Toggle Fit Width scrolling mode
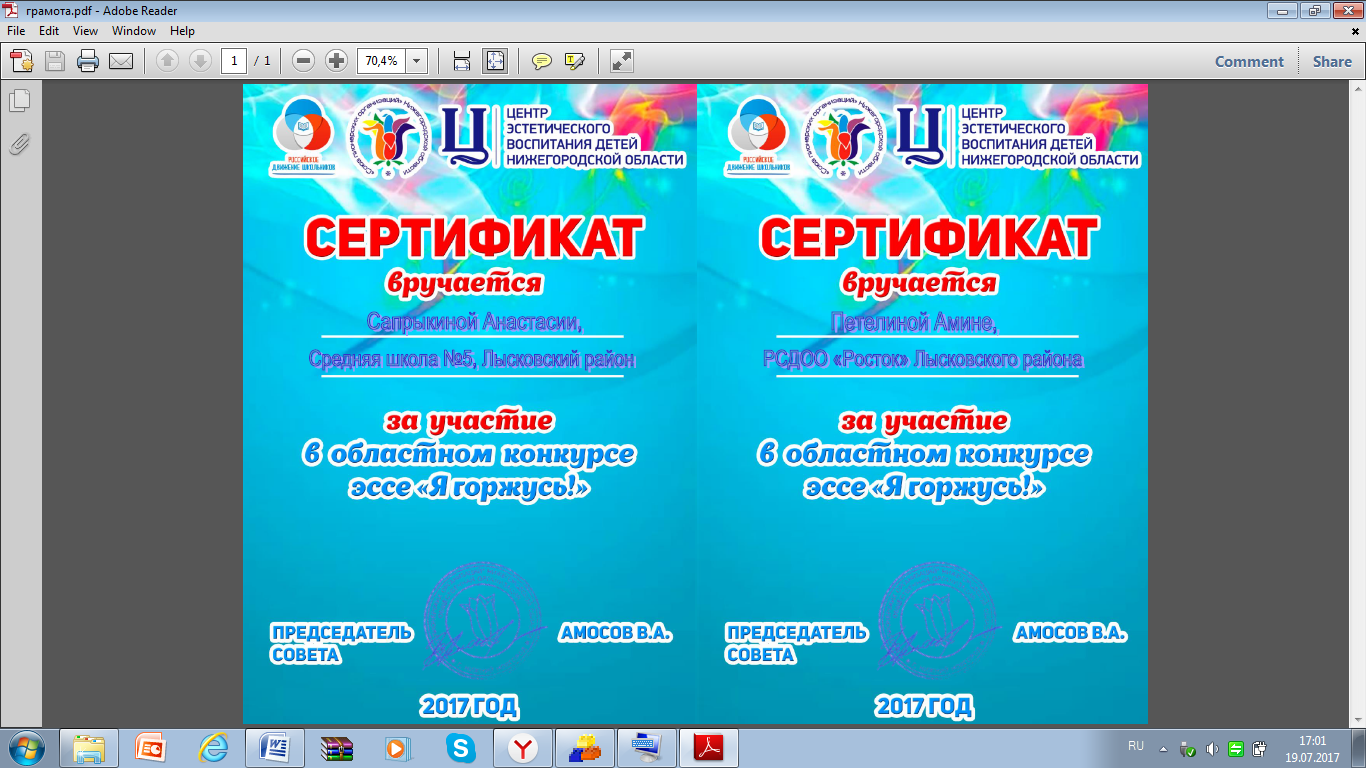This screenshot has height=768, width=1366. pyautogui.click(x=462, y=61)
